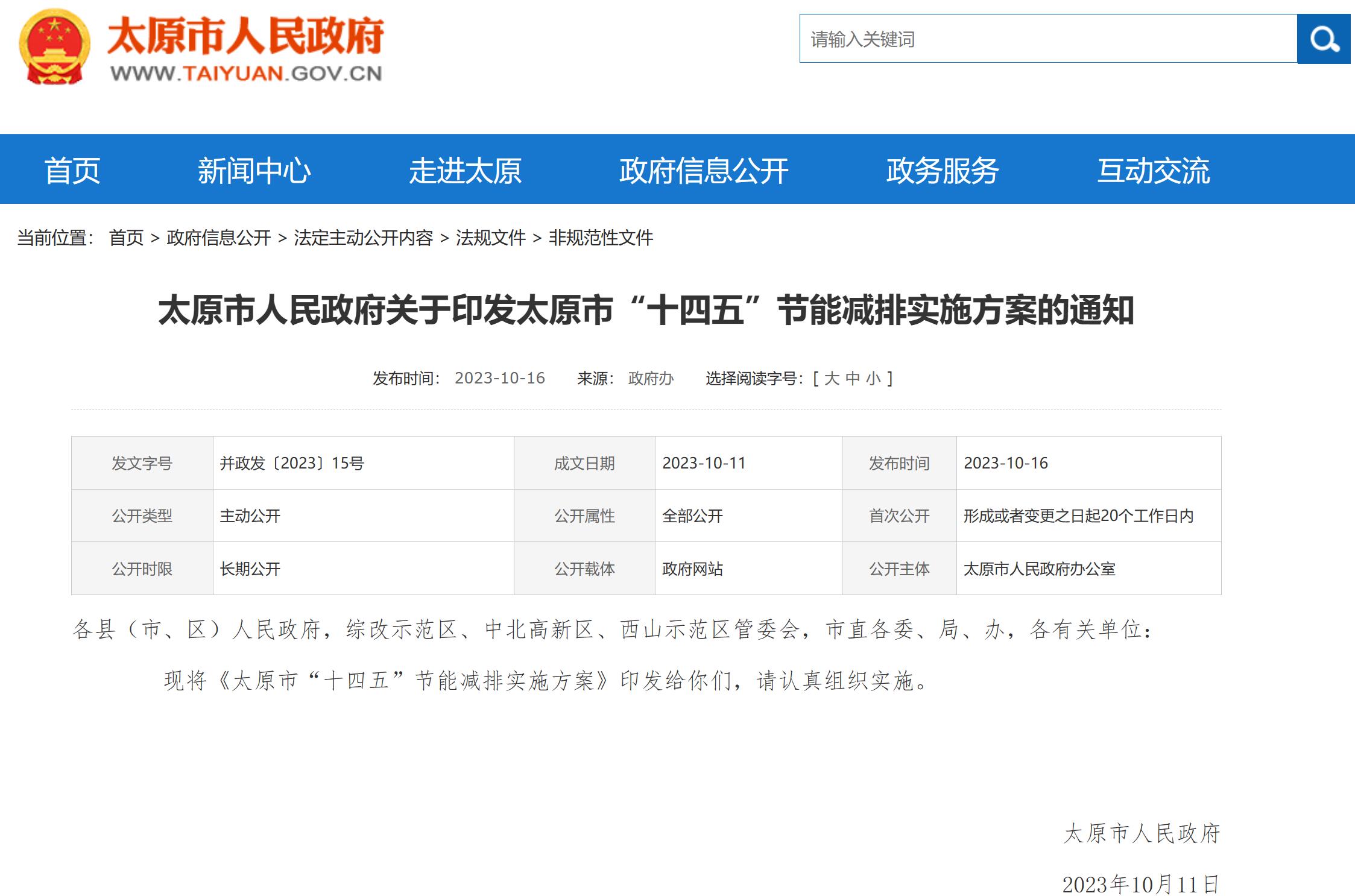Screen dimensions: 1355x896
Task: Click 法规文件 breadcrumb link
Action: click(x=490, y=238)
